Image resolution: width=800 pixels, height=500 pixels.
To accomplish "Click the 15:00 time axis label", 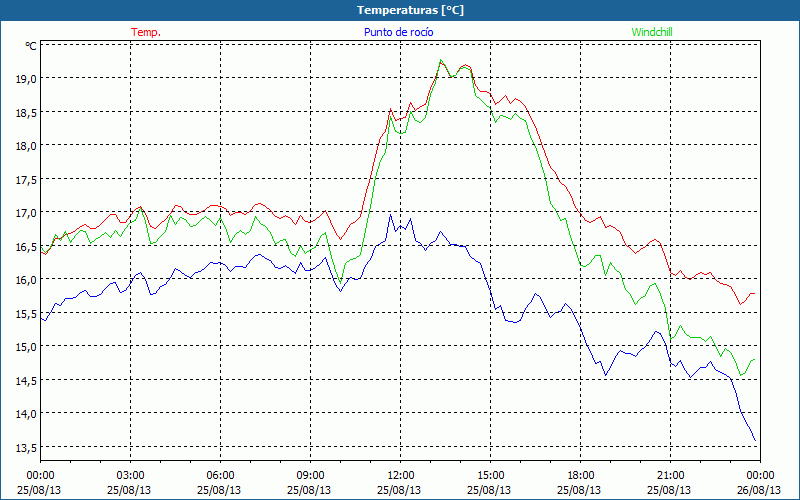I will 490,475.
